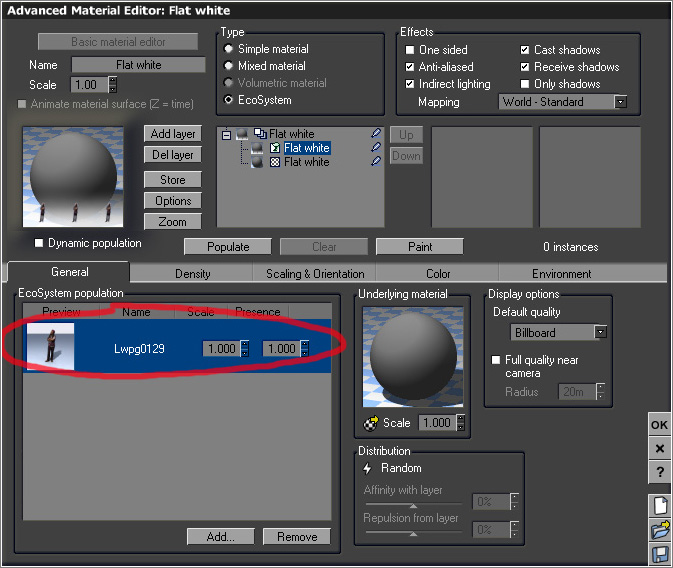Select the highlighted Flat white layer row
Screen dimensions: 673x568
point(307,148)
